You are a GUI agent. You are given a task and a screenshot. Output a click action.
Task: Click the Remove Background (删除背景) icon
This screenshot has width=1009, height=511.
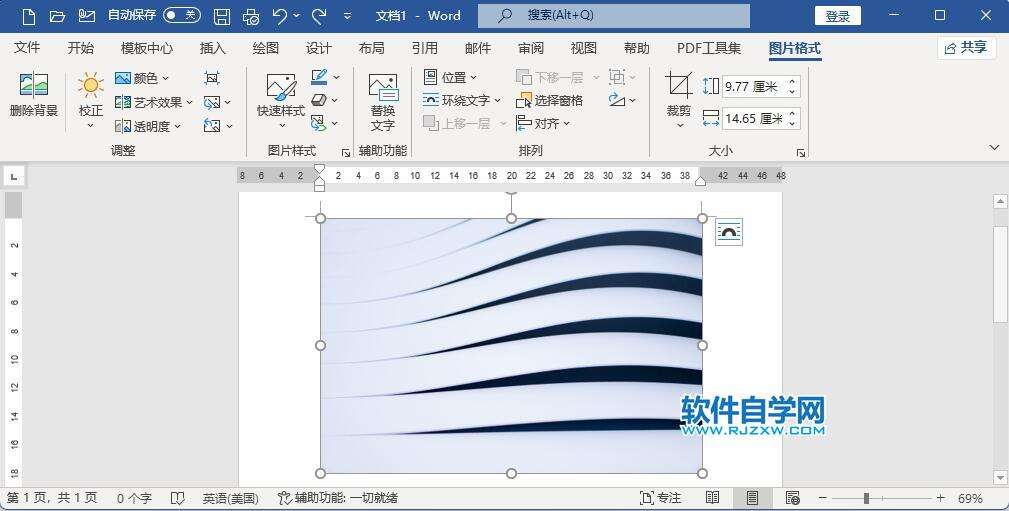click(x=33, y=85)
